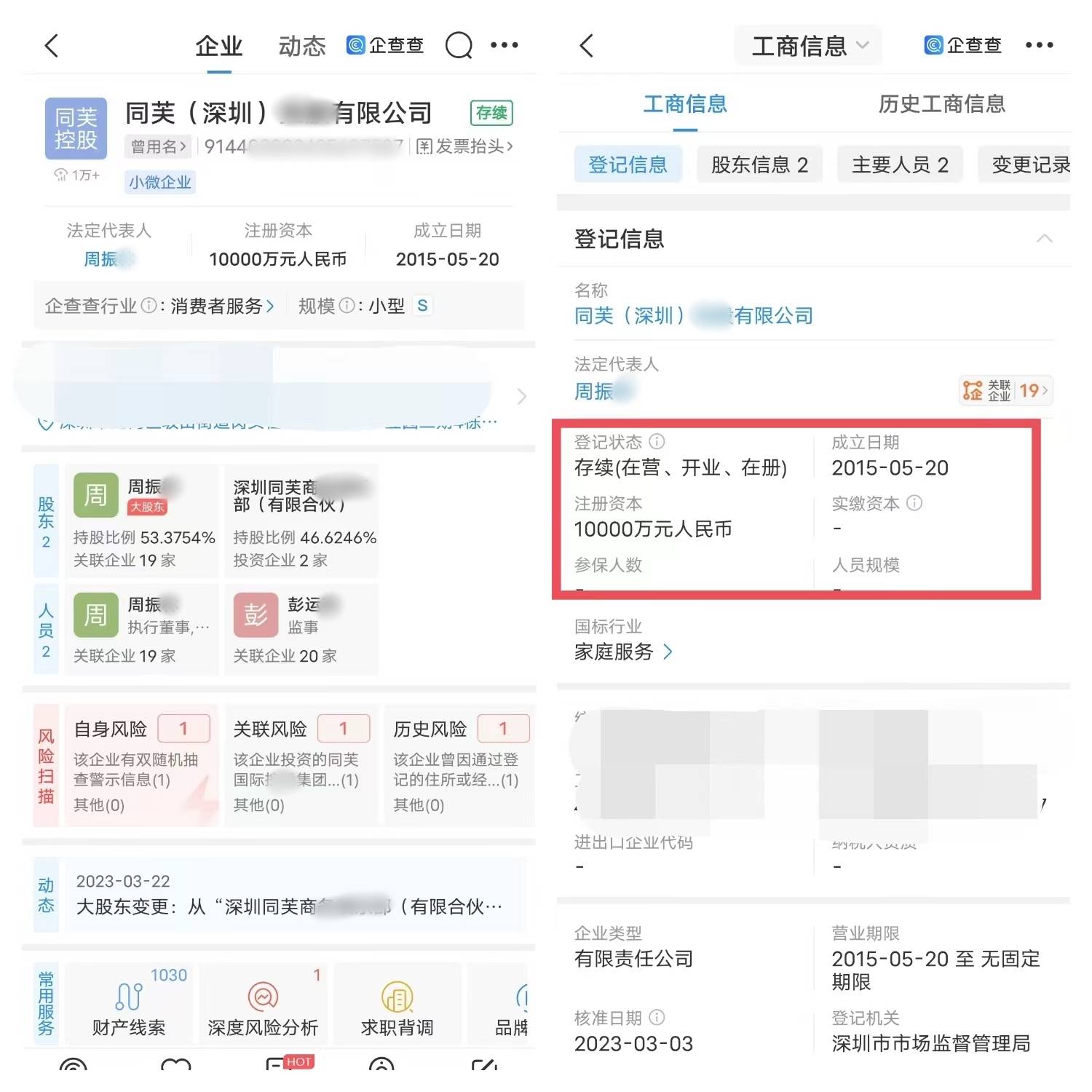Open 自身风险 risk card

(x=141, y=764)
